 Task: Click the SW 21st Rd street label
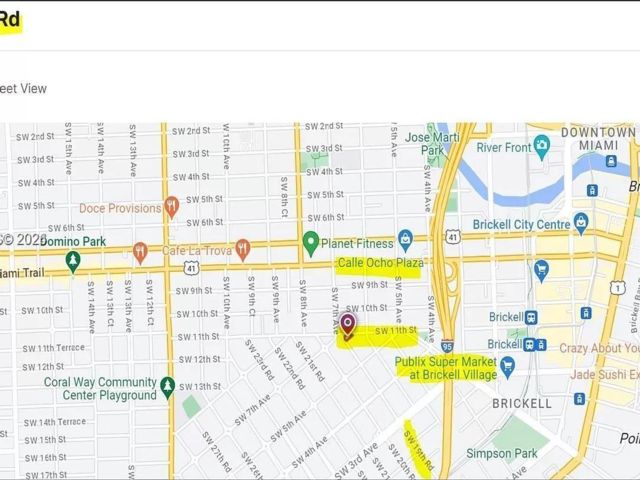[310, 362]
